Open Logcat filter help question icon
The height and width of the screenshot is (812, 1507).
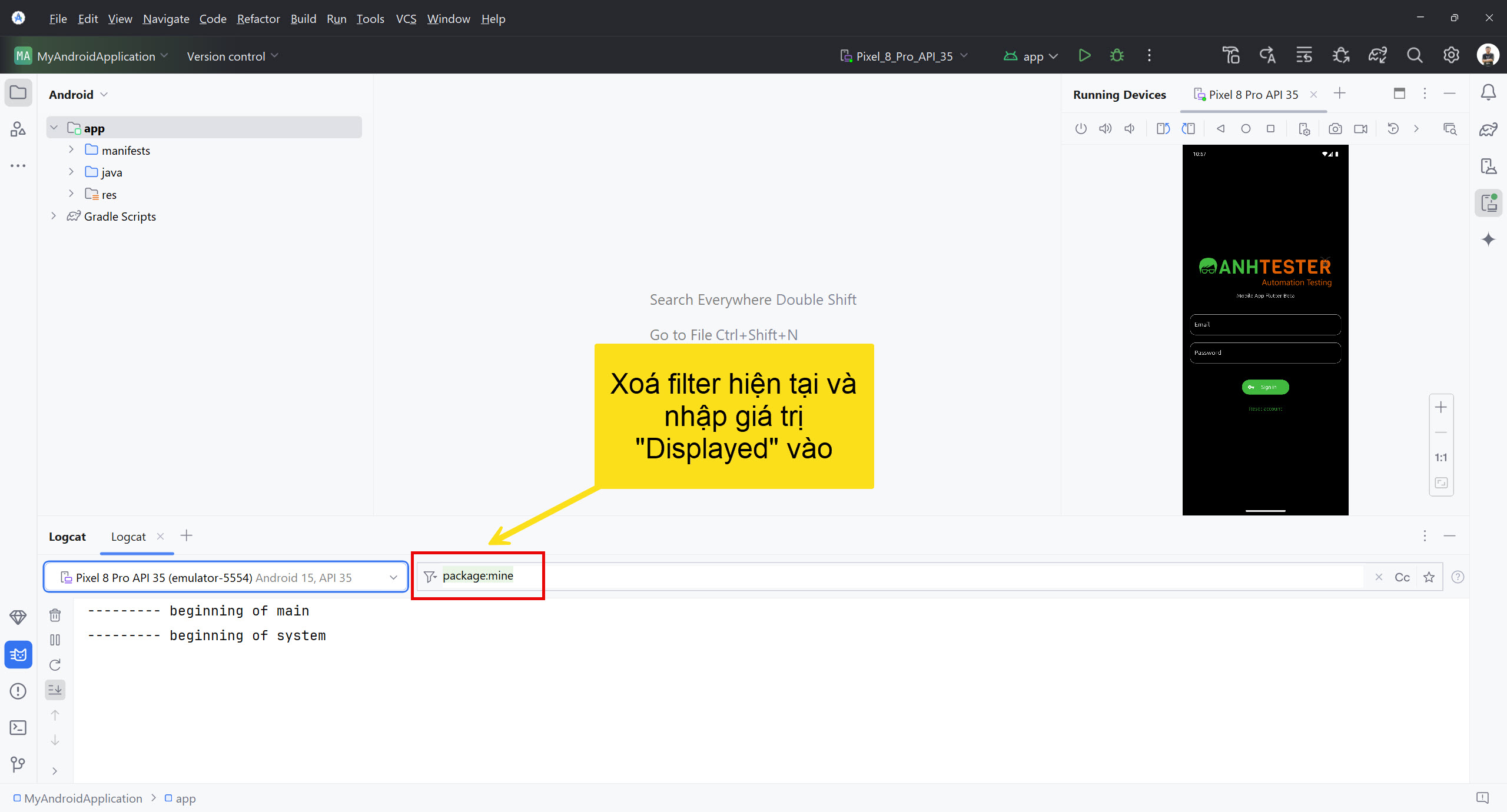coord(1458,577)
